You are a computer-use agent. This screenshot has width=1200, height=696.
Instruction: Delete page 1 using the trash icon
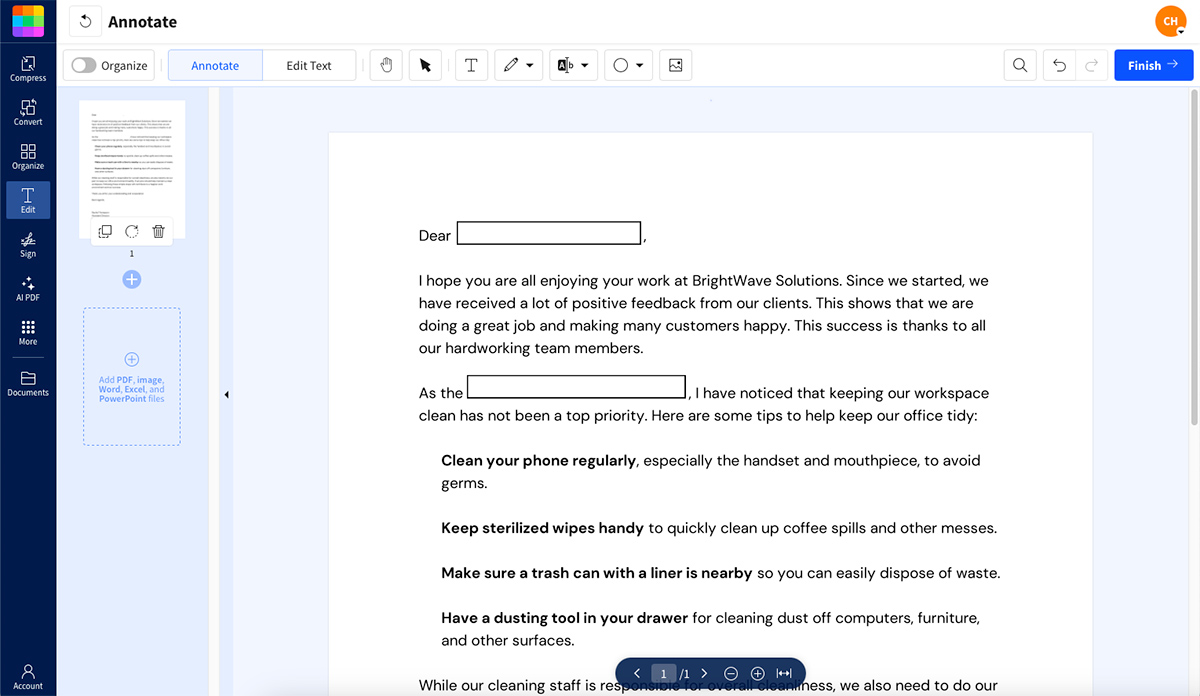click(158, 231)
